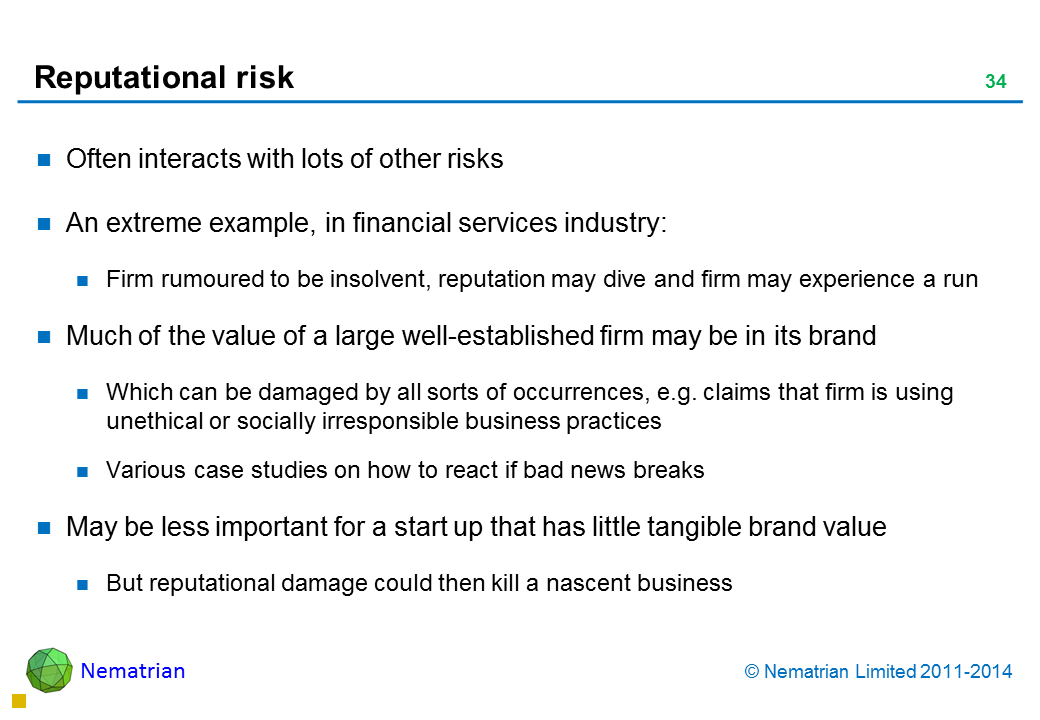Click the sub-bullet marker beside 'But reputational damage'
The width and height of the screenshot is (1040, 720).
pyautogui.click(x=84, y=584)
